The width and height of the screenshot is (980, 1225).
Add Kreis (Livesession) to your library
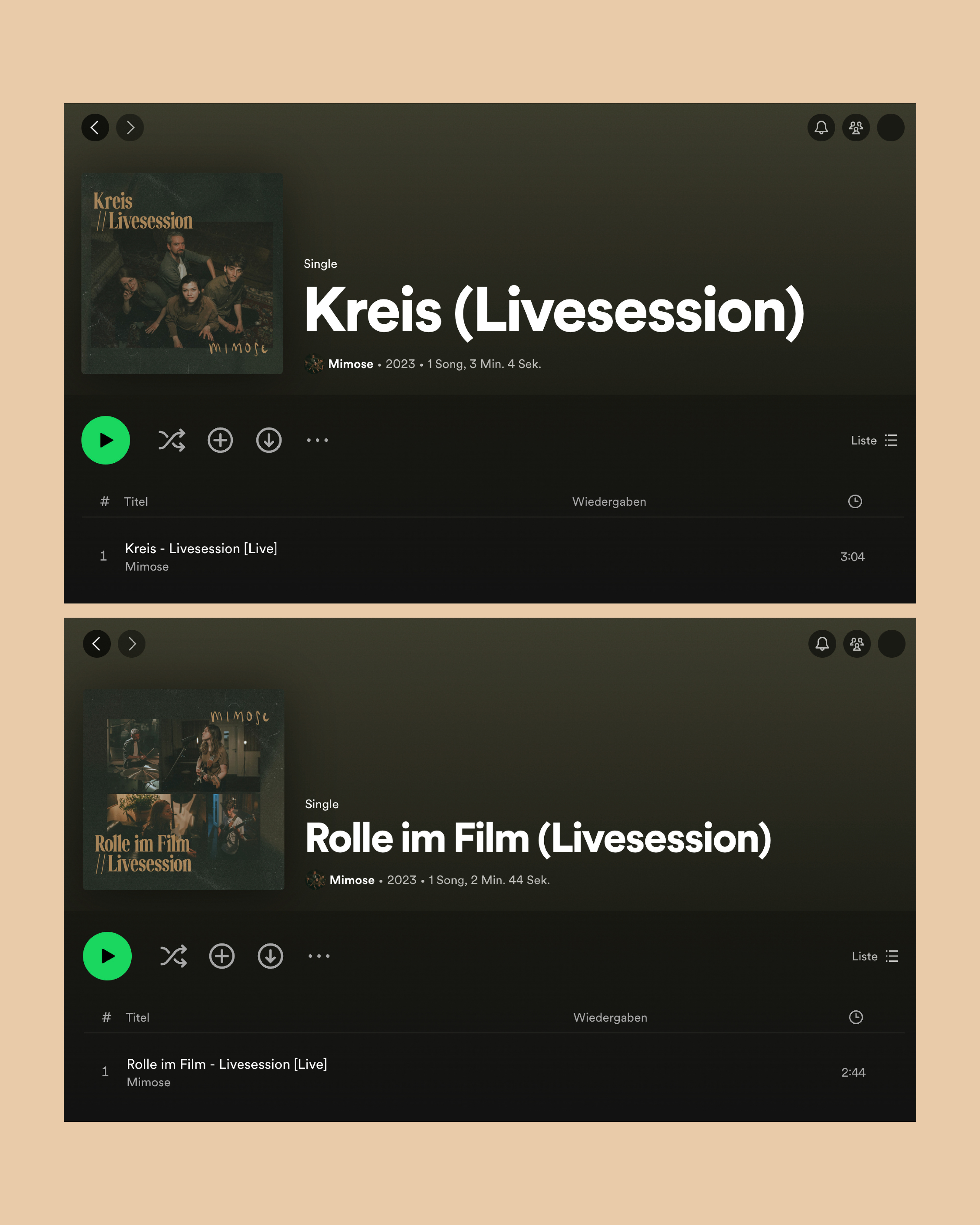click(x=220, y=440)
